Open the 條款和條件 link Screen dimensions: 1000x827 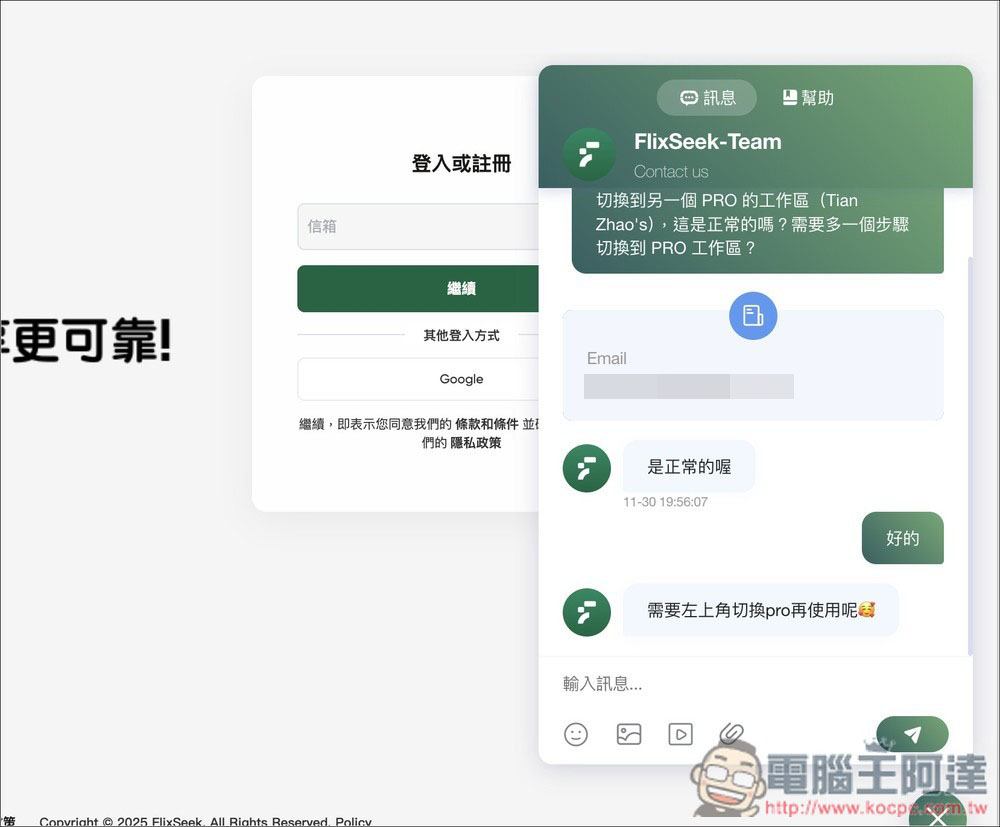487,423
